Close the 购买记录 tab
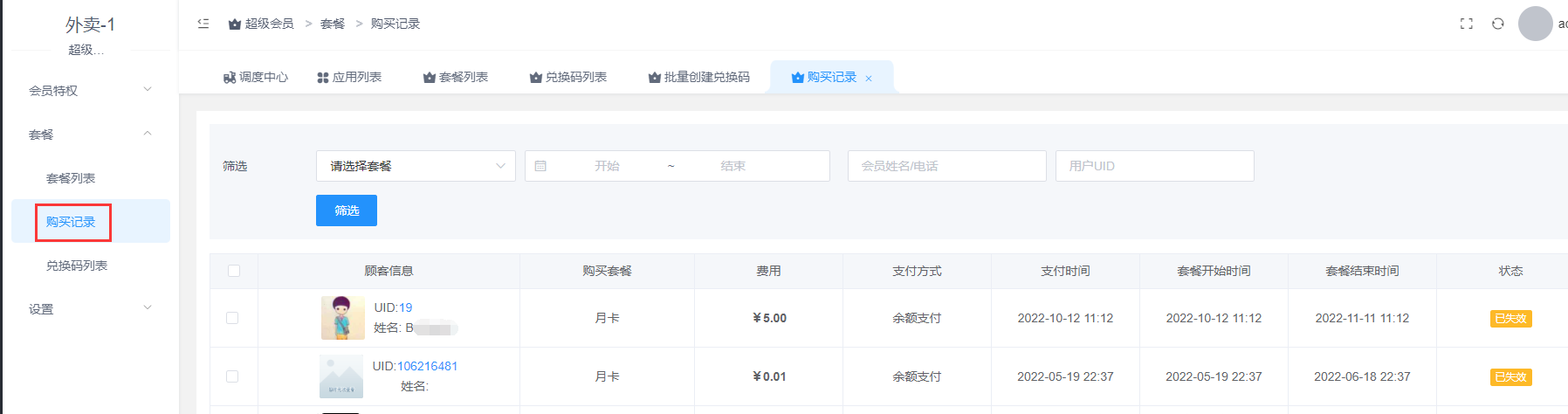1568x414 pixels. (869, 79)
